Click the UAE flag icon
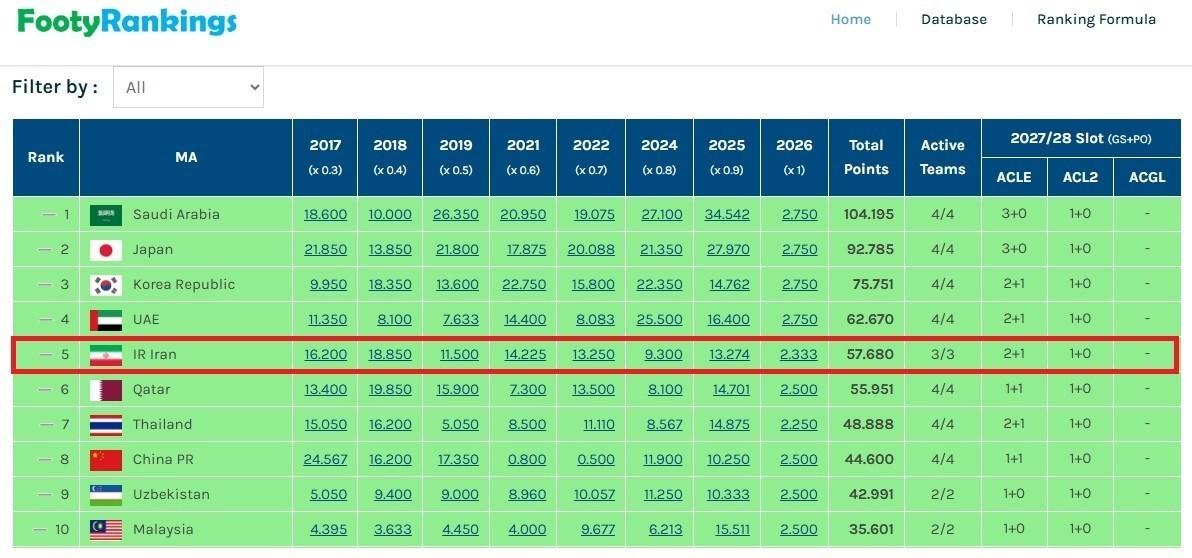The height and width of the screenshot is (558, 1192). coord(106,320)
